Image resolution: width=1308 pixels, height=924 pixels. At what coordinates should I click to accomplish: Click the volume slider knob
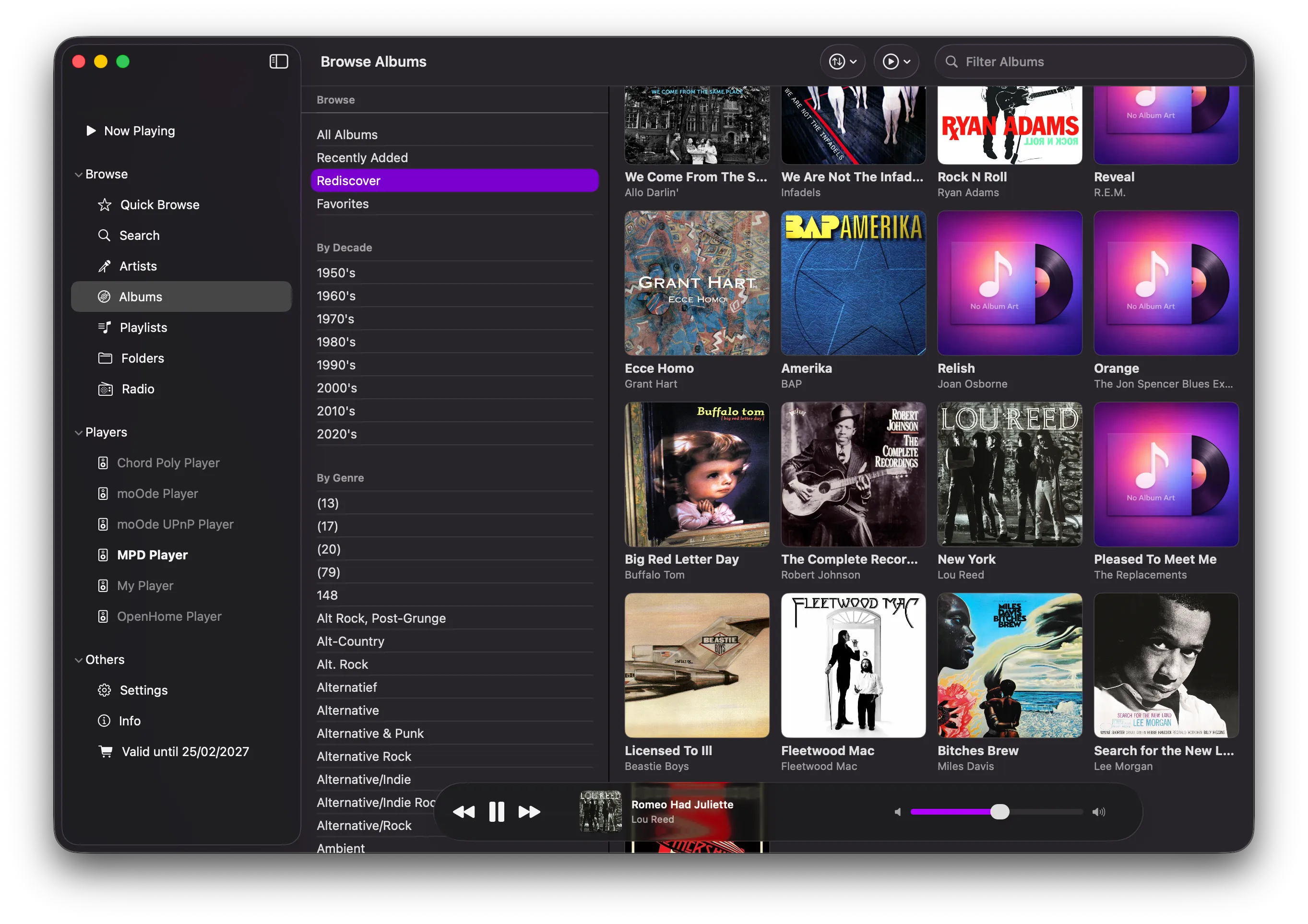[999, 812]
